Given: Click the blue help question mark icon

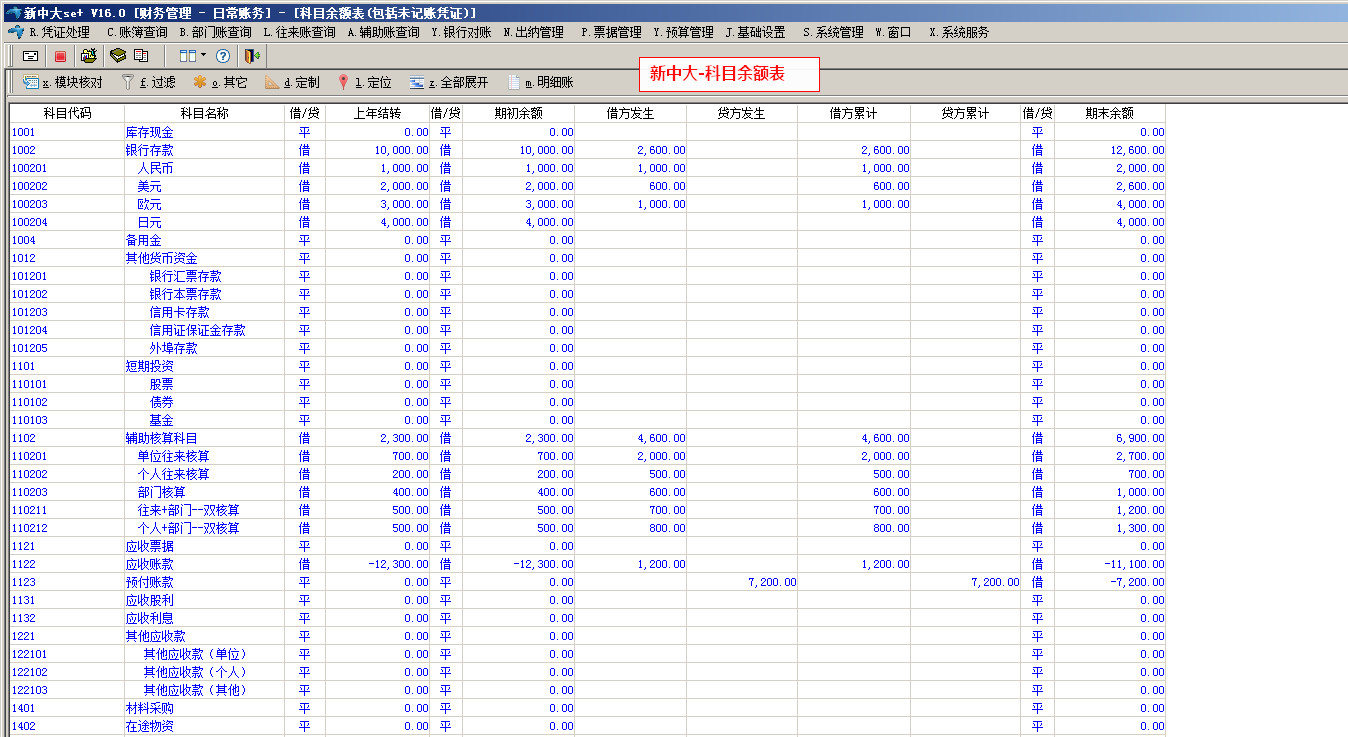Looking at the screenshot, I should pyautogui.click(x=223, y=56).
